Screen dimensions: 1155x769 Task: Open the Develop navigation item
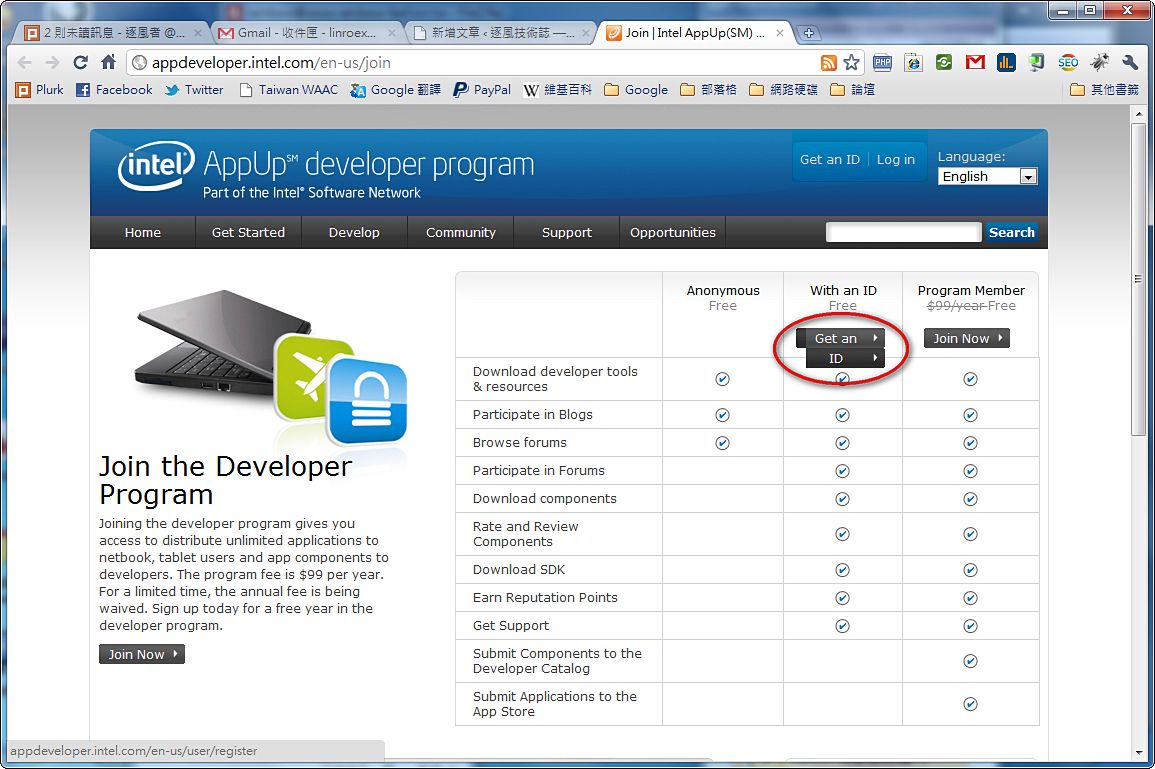tap(354, 233)
